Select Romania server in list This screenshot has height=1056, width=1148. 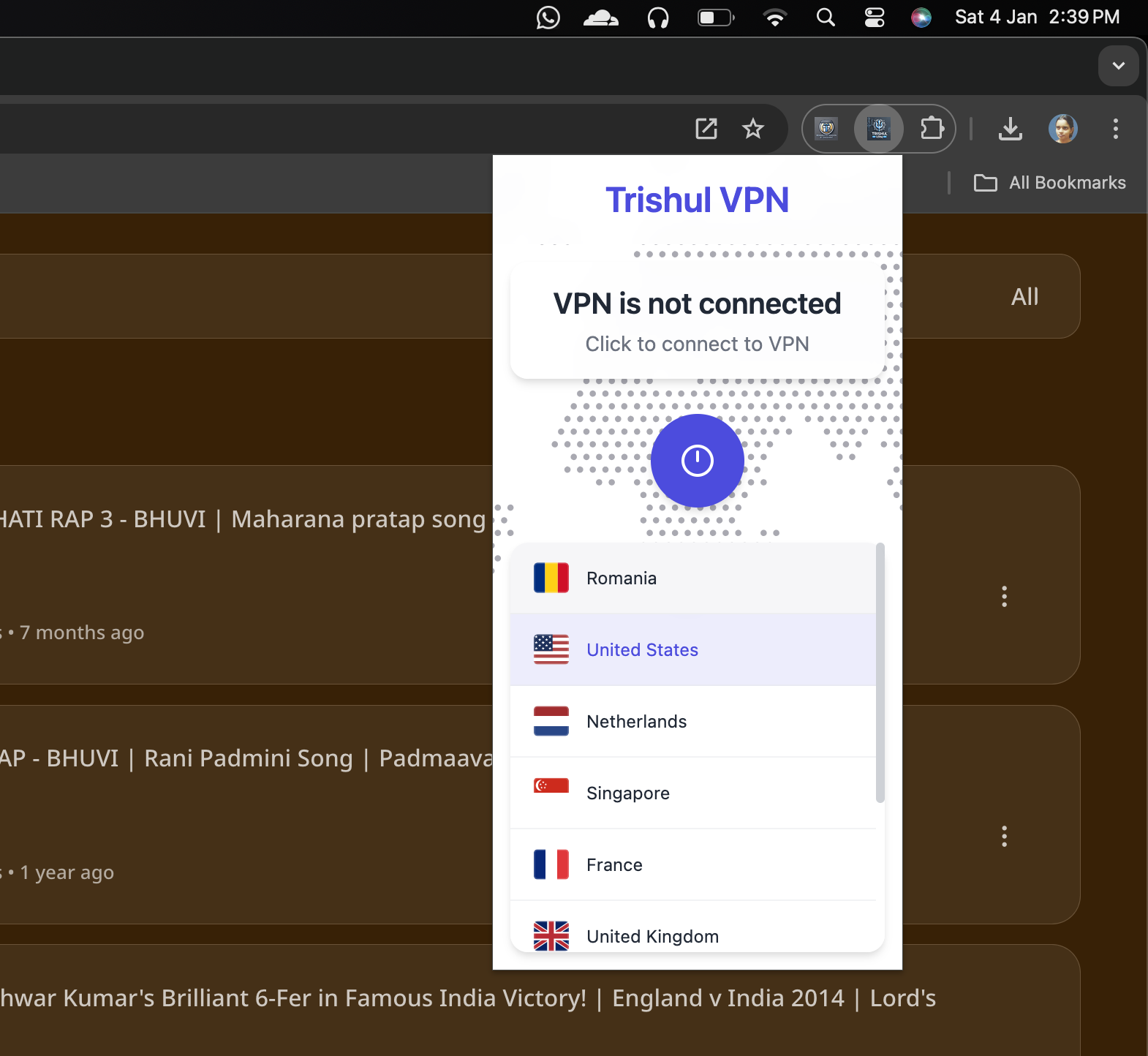[x=693, y=578]
